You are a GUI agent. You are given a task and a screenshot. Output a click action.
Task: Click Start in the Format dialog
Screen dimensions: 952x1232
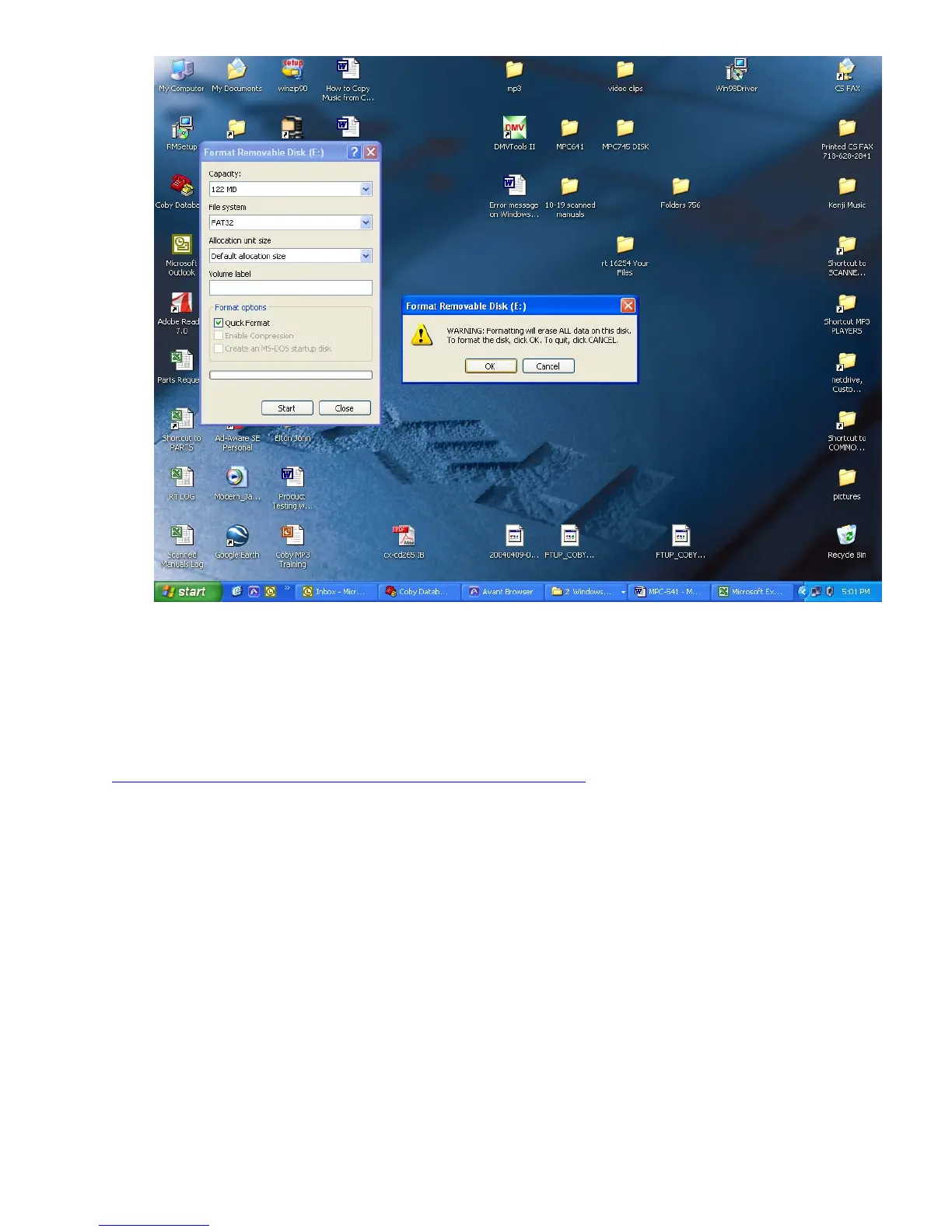287,408
